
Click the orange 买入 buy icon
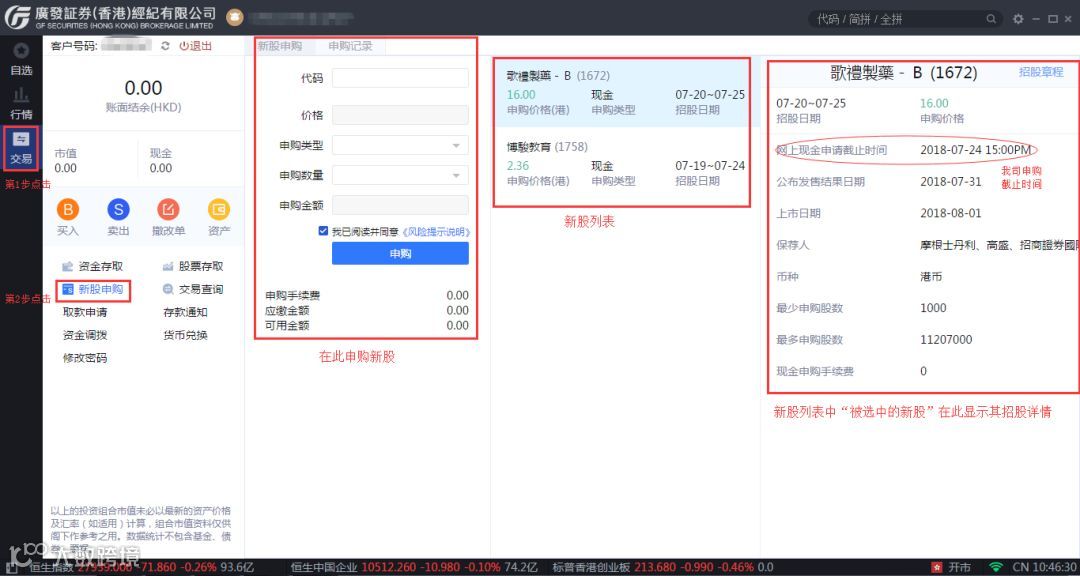click(68, 209)
